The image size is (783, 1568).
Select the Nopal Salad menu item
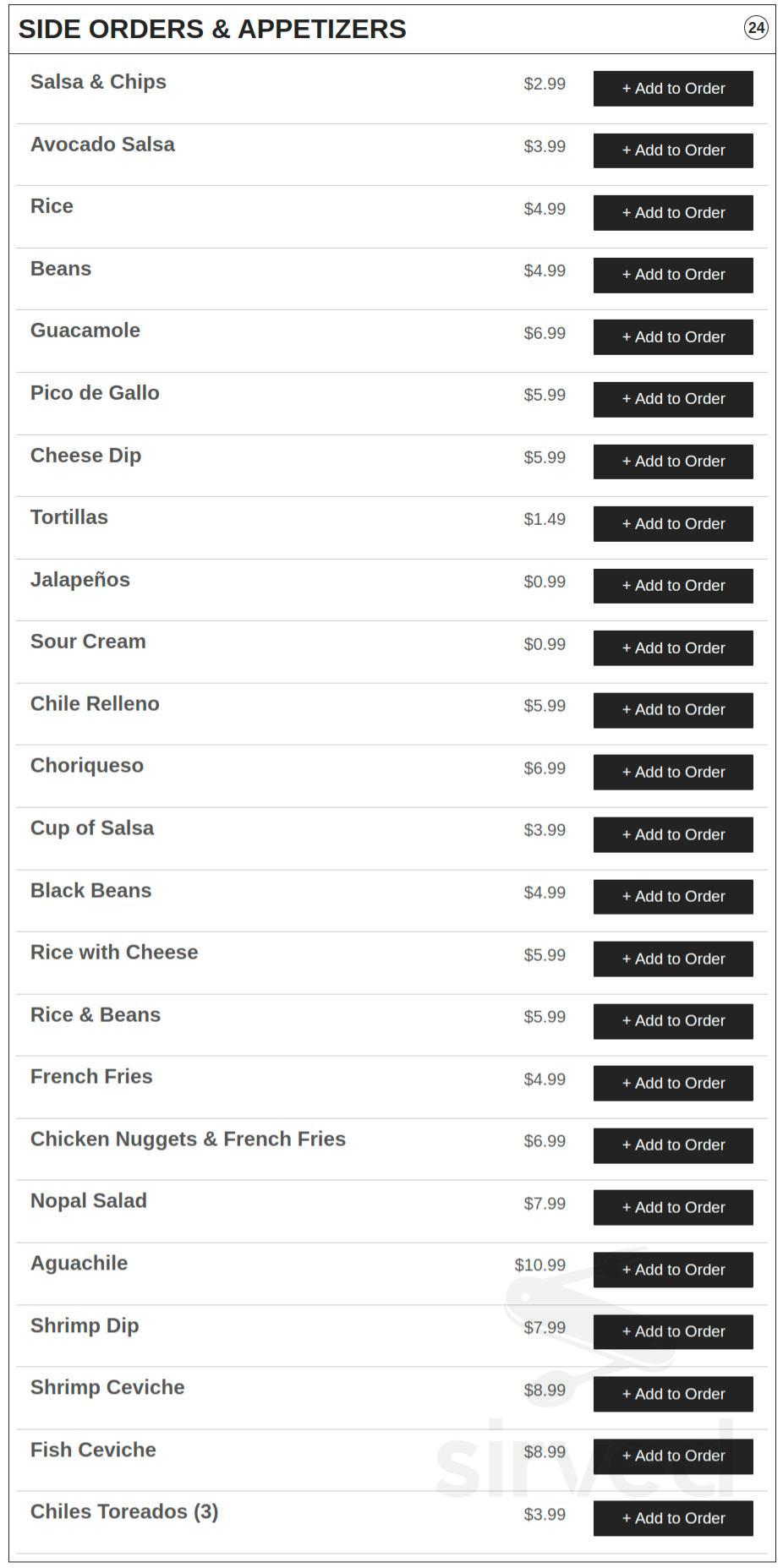tap(88, 1199)
